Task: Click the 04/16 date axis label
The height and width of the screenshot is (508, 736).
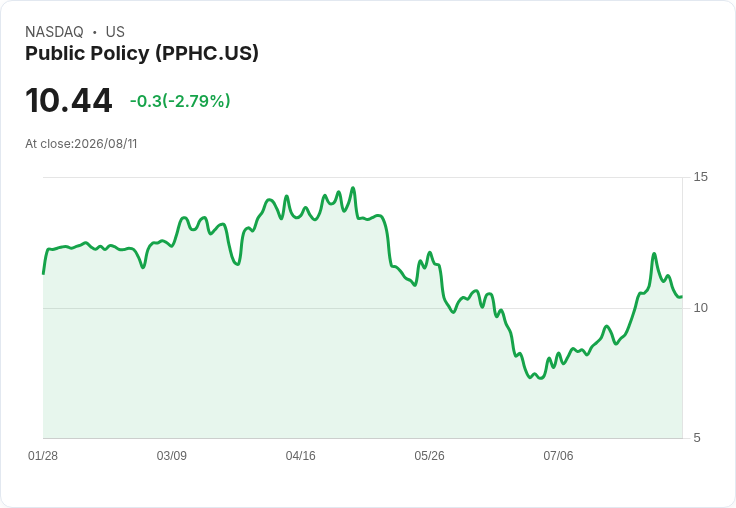Action: tap(300, 456)
